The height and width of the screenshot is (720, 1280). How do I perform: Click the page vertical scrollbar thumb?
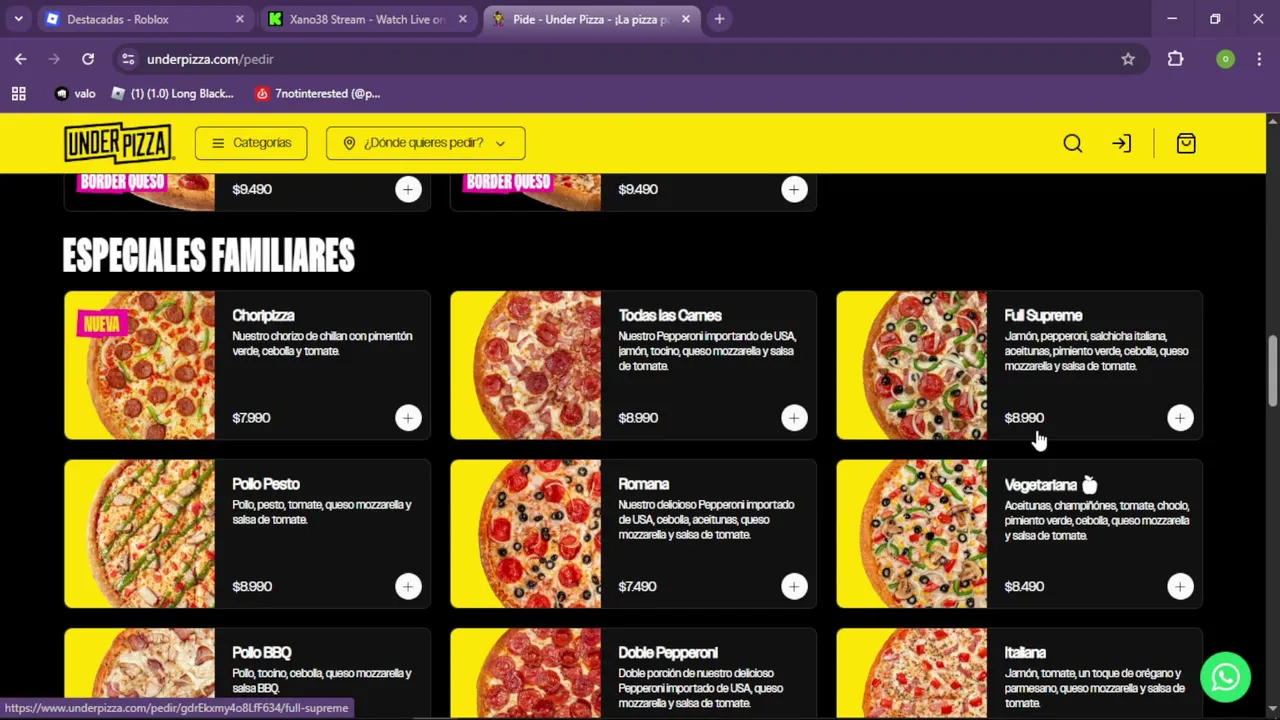point(1273,370)
